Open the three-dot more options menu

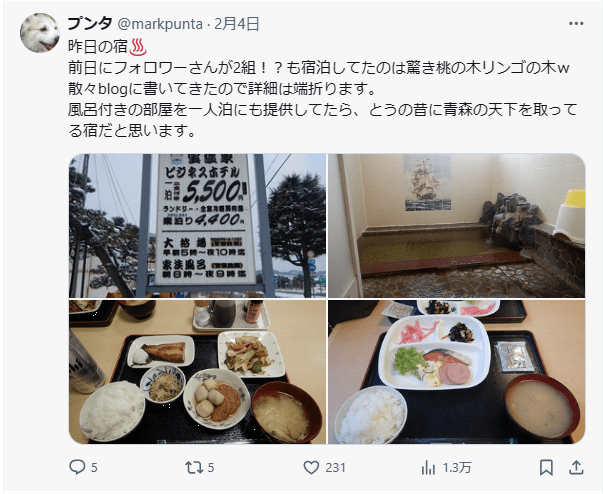coord(576,24)
